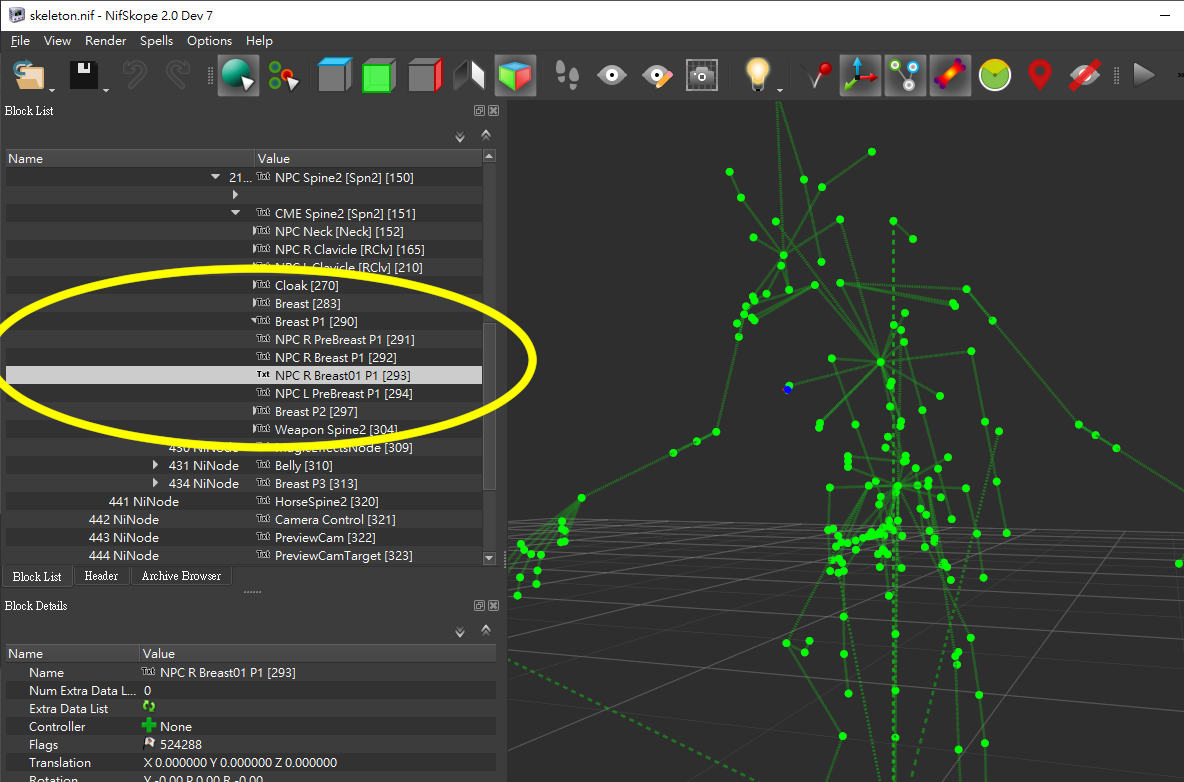Click the Block List vertical scrollbar

489,405
